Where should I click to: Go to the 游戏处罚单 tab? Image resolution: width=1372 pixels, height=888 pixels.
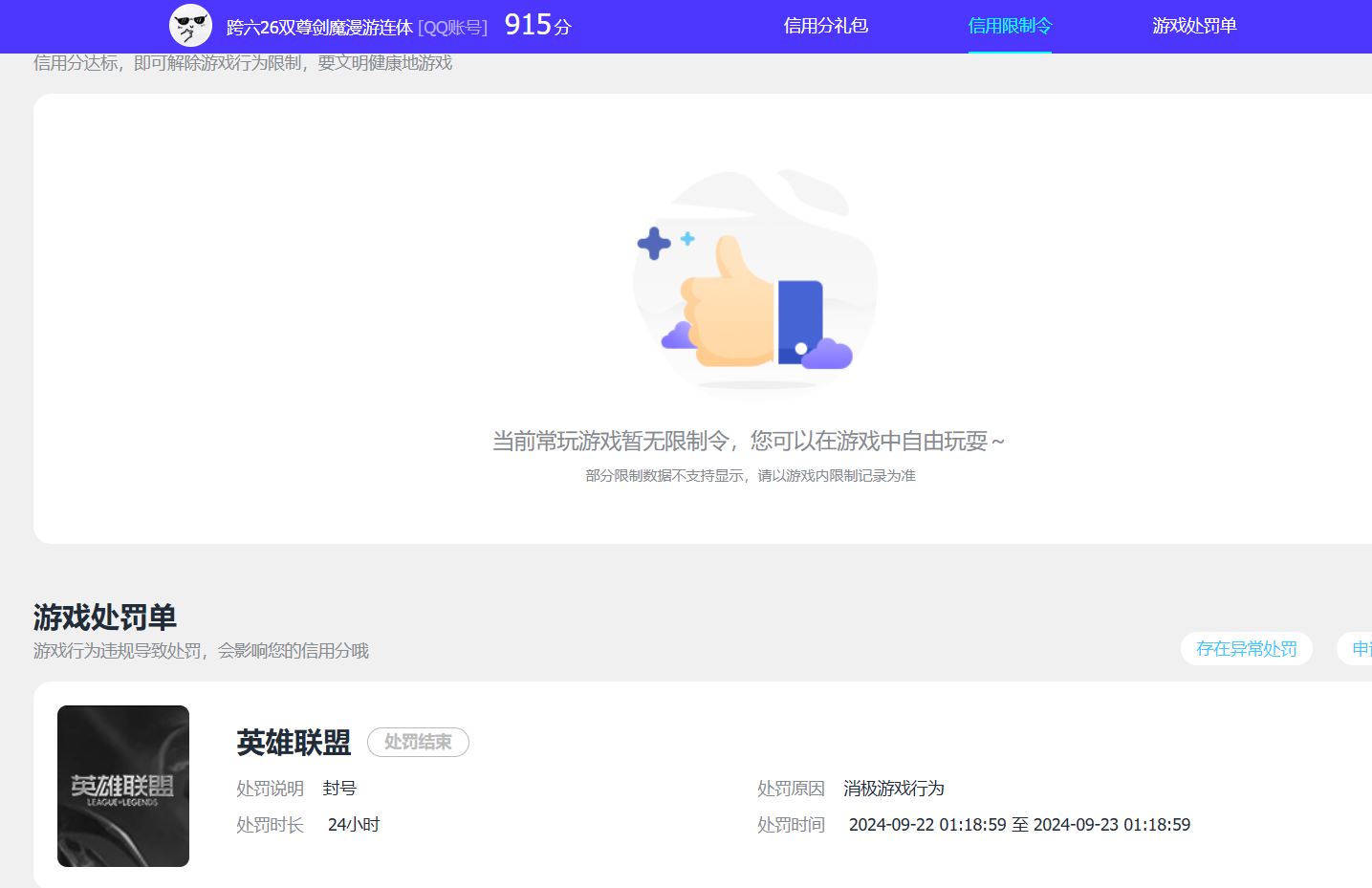pyautogui.click(x=1194, y=26)
